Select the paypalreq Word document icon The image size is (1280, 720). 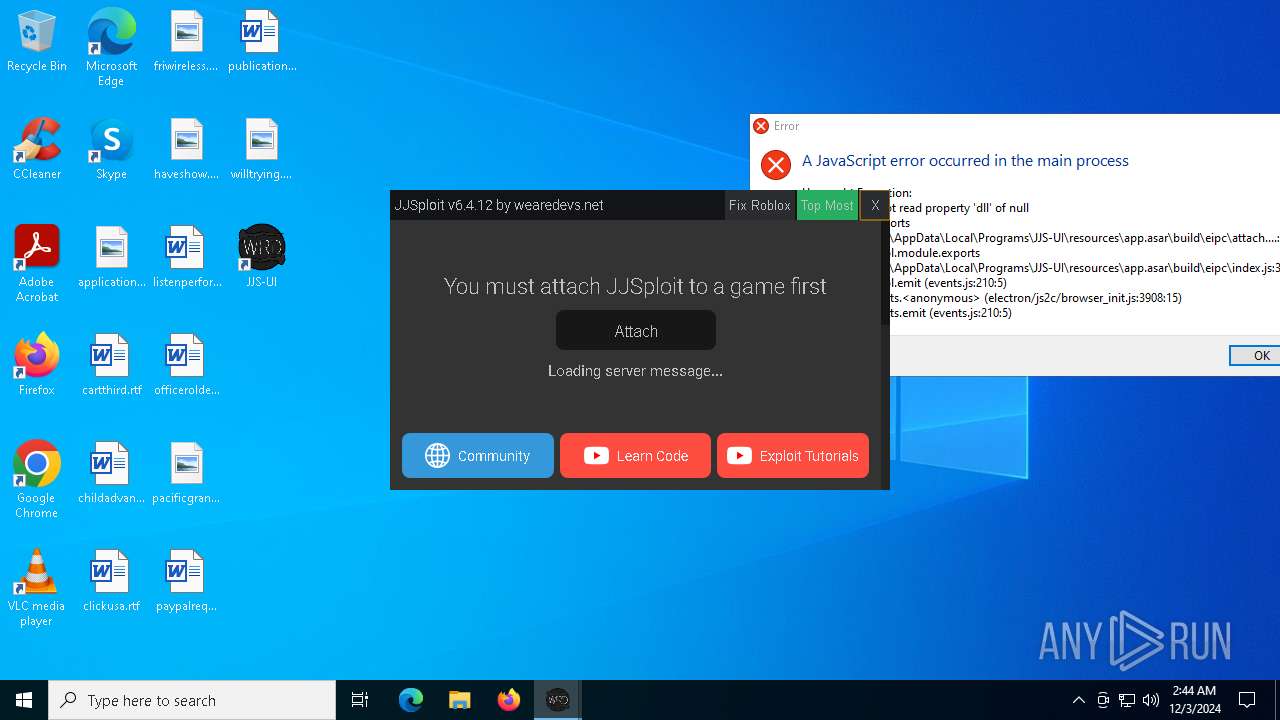tap(186, 582)
